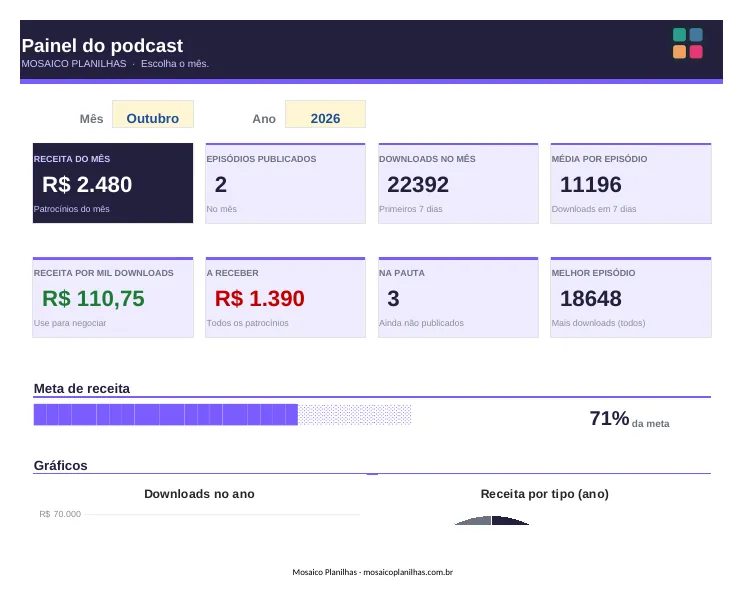Select the R$ 2.480 revenue value
743x597 pixels.
click(87, 184)
